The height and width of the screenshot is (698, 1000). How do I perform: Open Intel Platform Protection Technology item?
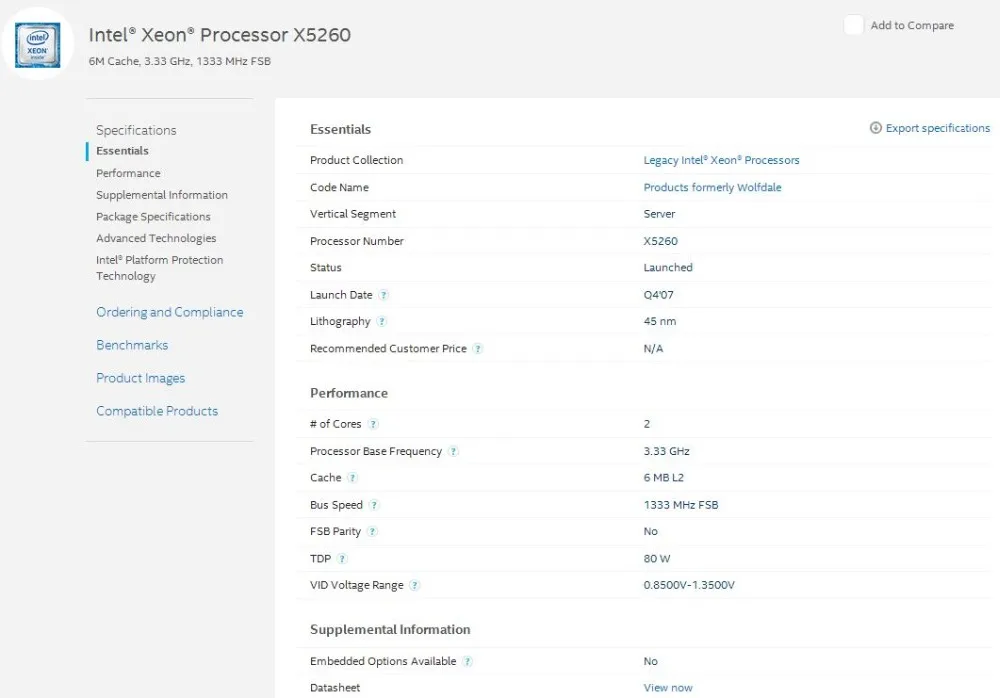(x=159, y=268)
